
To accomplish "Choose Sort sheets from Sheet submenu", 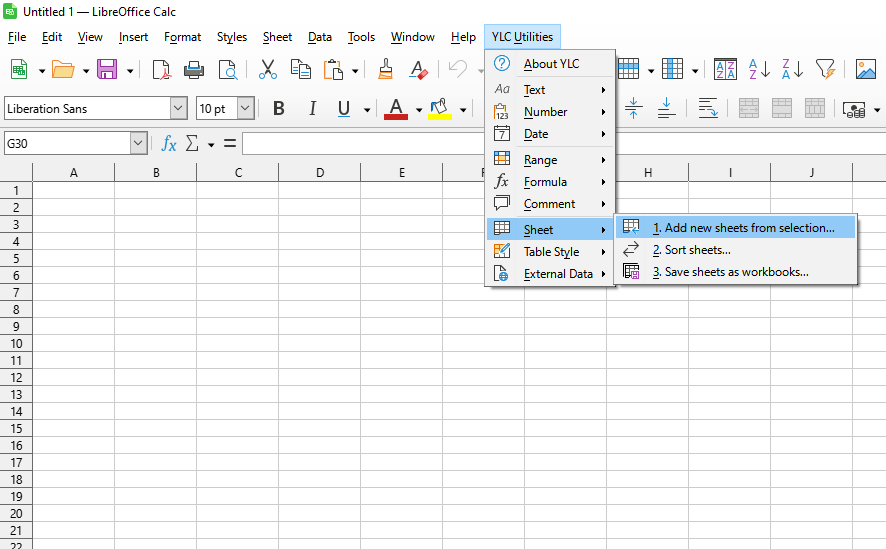I will point(697,250).
